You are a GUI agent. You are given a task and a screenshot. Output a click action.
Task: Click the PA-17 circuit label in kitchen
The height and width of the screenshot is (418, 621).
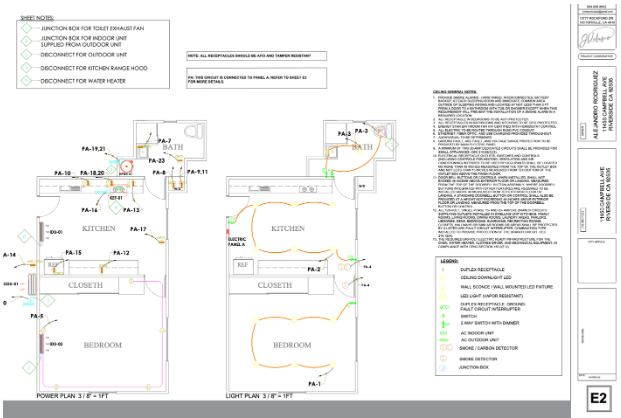pos(136,230)
